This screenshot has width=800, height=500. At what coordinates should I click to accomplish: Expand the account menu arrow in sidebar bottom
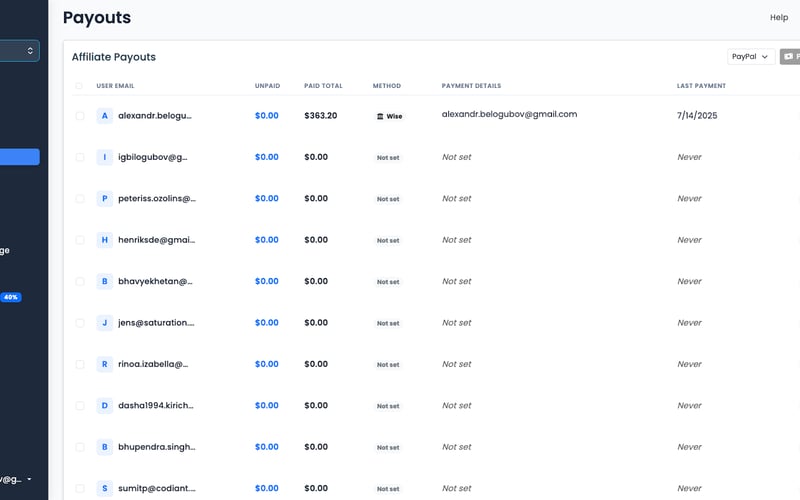pyautogui.click(x=29, y=479)
